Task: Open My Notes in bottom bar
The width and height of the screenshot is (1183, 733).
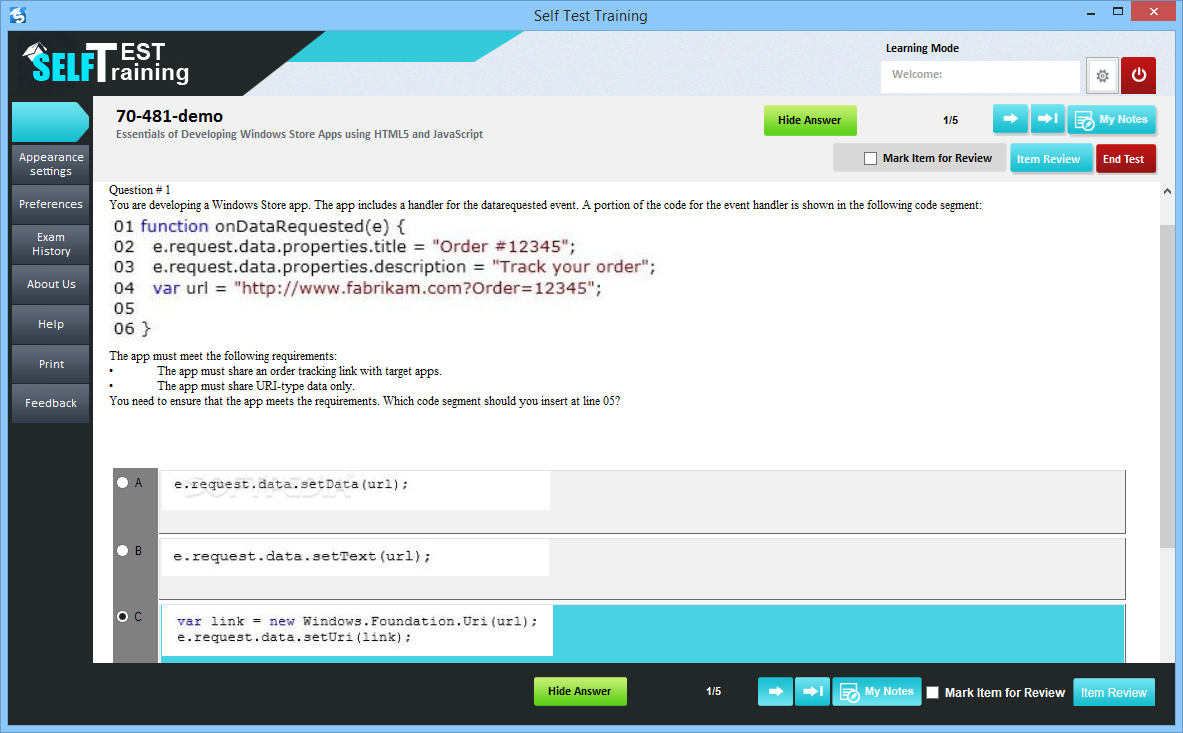Action: 877,692
